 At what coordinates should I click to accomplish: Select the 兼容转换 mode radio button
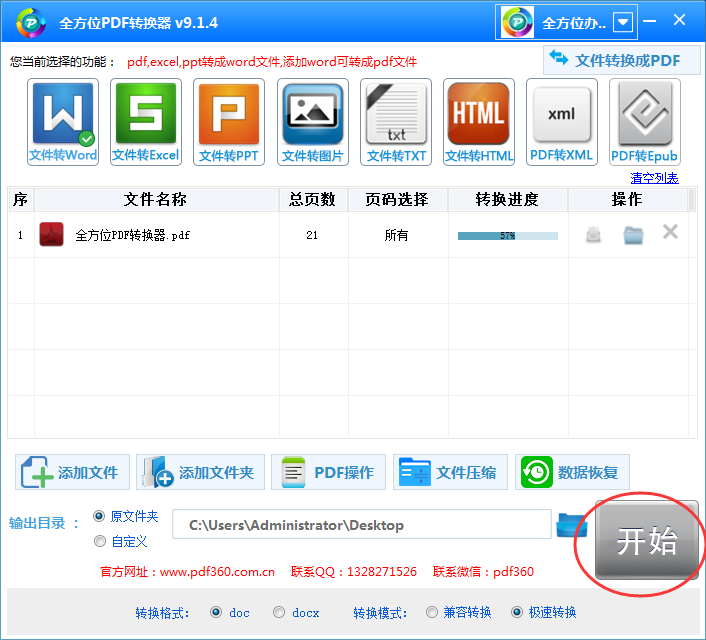[x=432, y=612]
